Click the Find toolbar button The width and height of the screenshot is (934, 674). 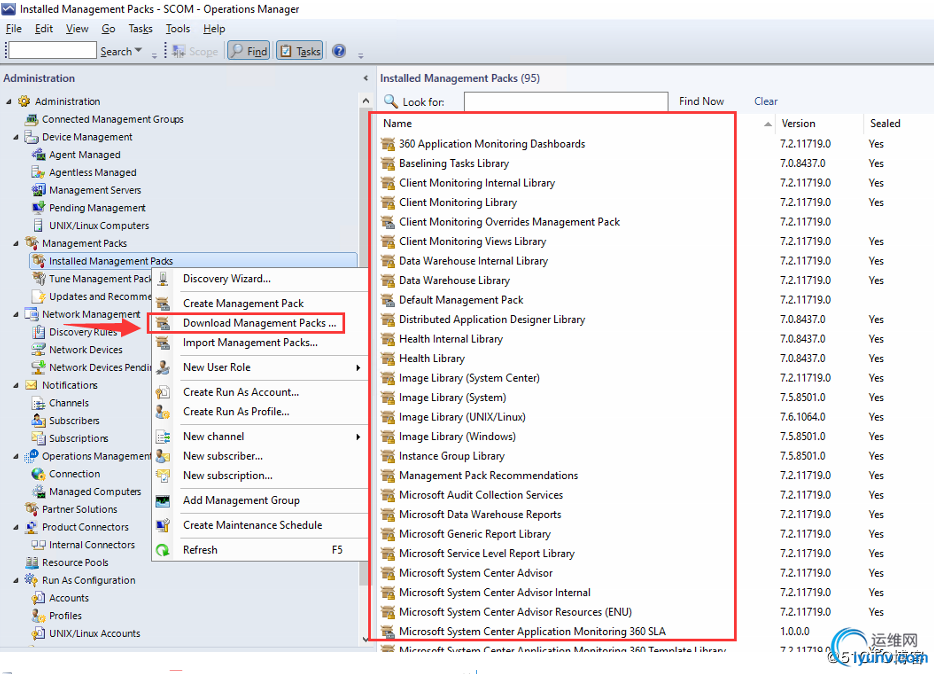coord(249,51)
